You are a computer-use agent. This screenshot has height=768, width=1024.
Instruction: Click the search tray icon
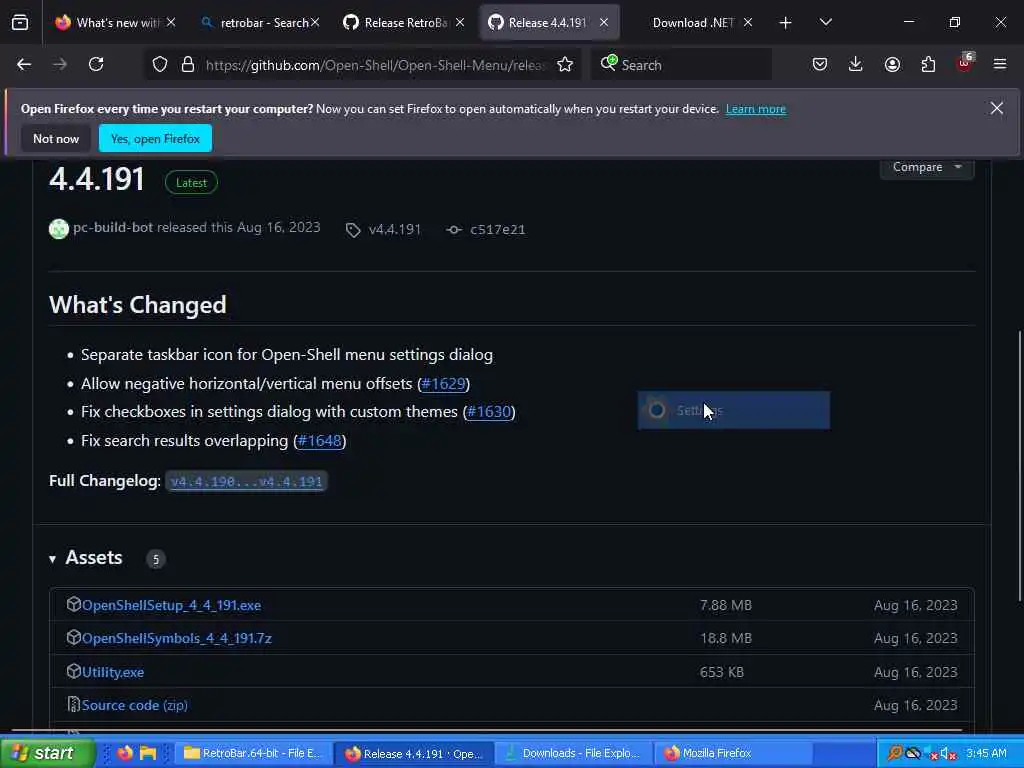tap(895, 753)
